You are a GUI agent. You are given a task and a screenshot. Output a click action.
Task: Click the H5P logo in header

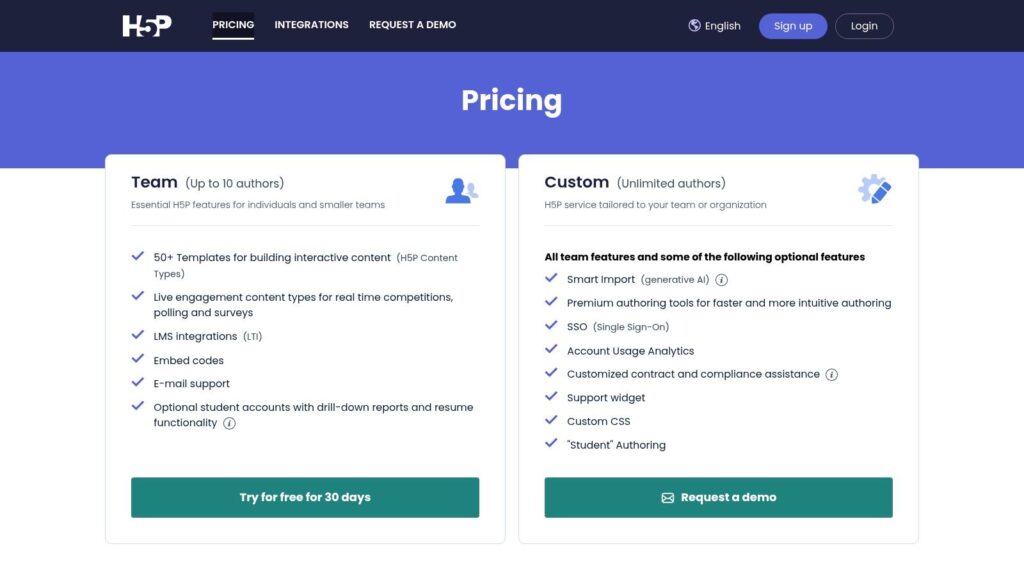147,25
